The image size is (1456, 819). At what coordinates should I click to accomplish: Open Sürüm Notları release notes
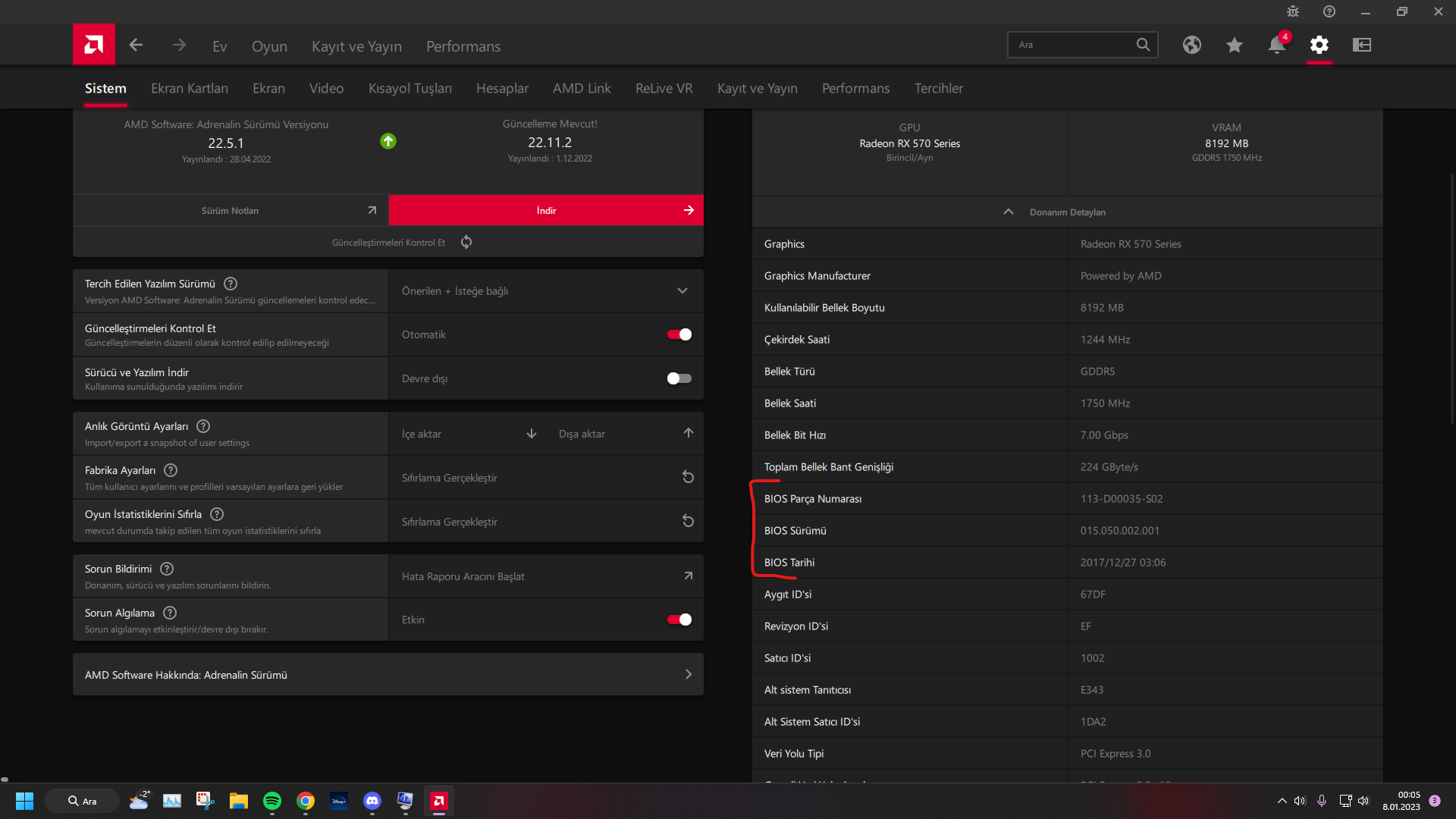pyautogui.click(x=231, y=210)
